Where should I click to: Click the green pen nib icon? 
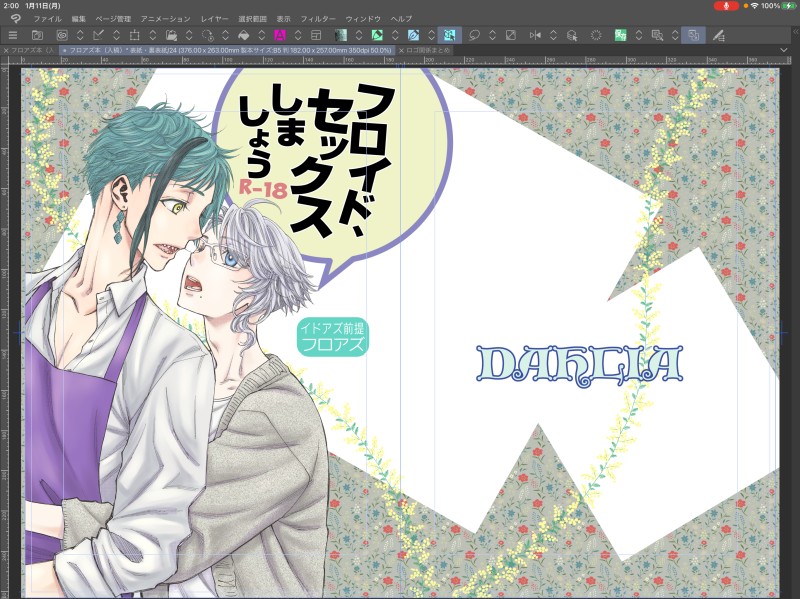pos(377,35)
